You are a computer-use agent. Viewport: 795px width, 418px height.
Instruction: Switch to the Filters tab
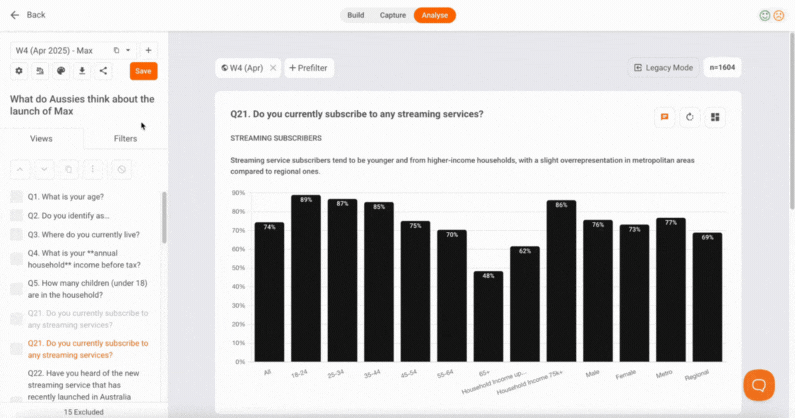click(x=125, y=138)
